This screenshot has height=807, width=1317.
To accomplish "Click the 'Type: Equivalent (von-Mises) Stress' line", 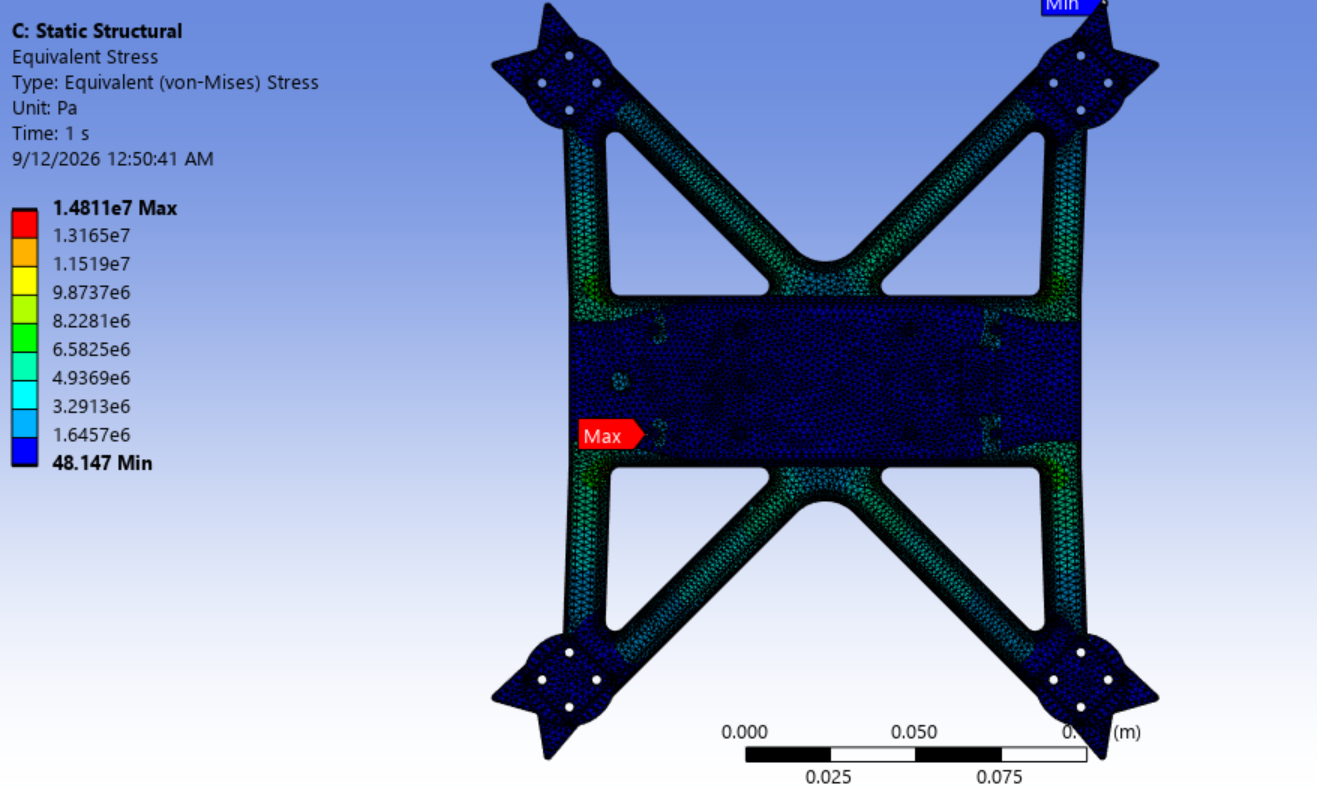I will click(165, 83).
